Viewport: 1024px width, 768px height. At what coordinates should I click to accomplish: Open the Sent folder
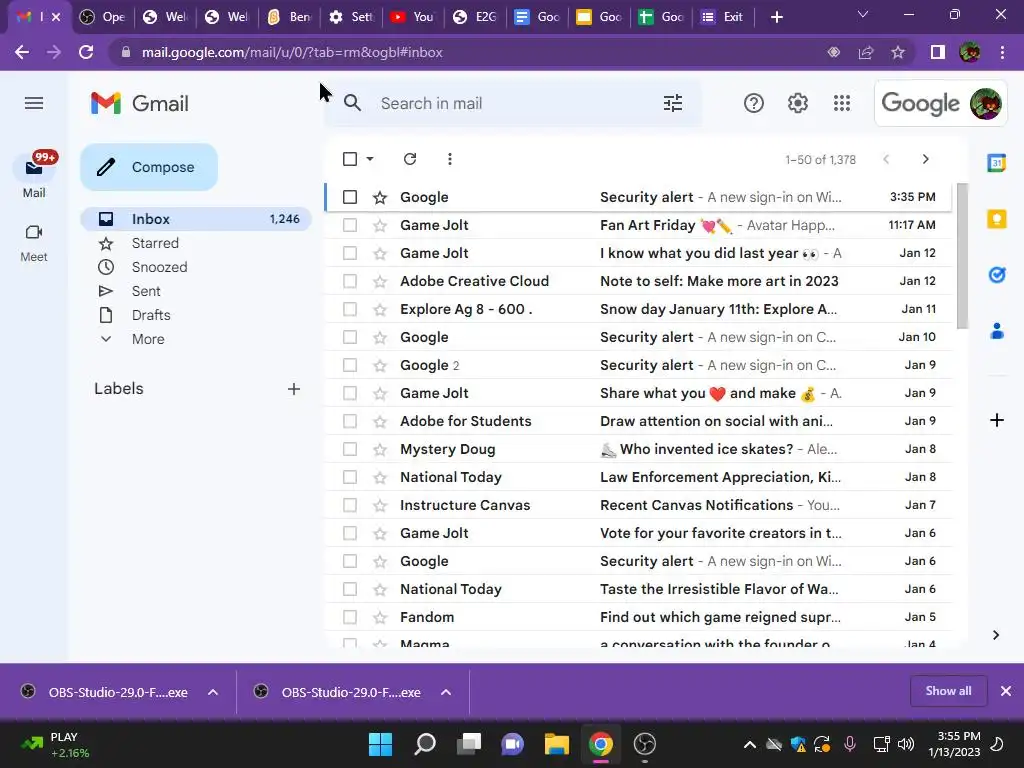pyautogui.click(x=146, y=291)
